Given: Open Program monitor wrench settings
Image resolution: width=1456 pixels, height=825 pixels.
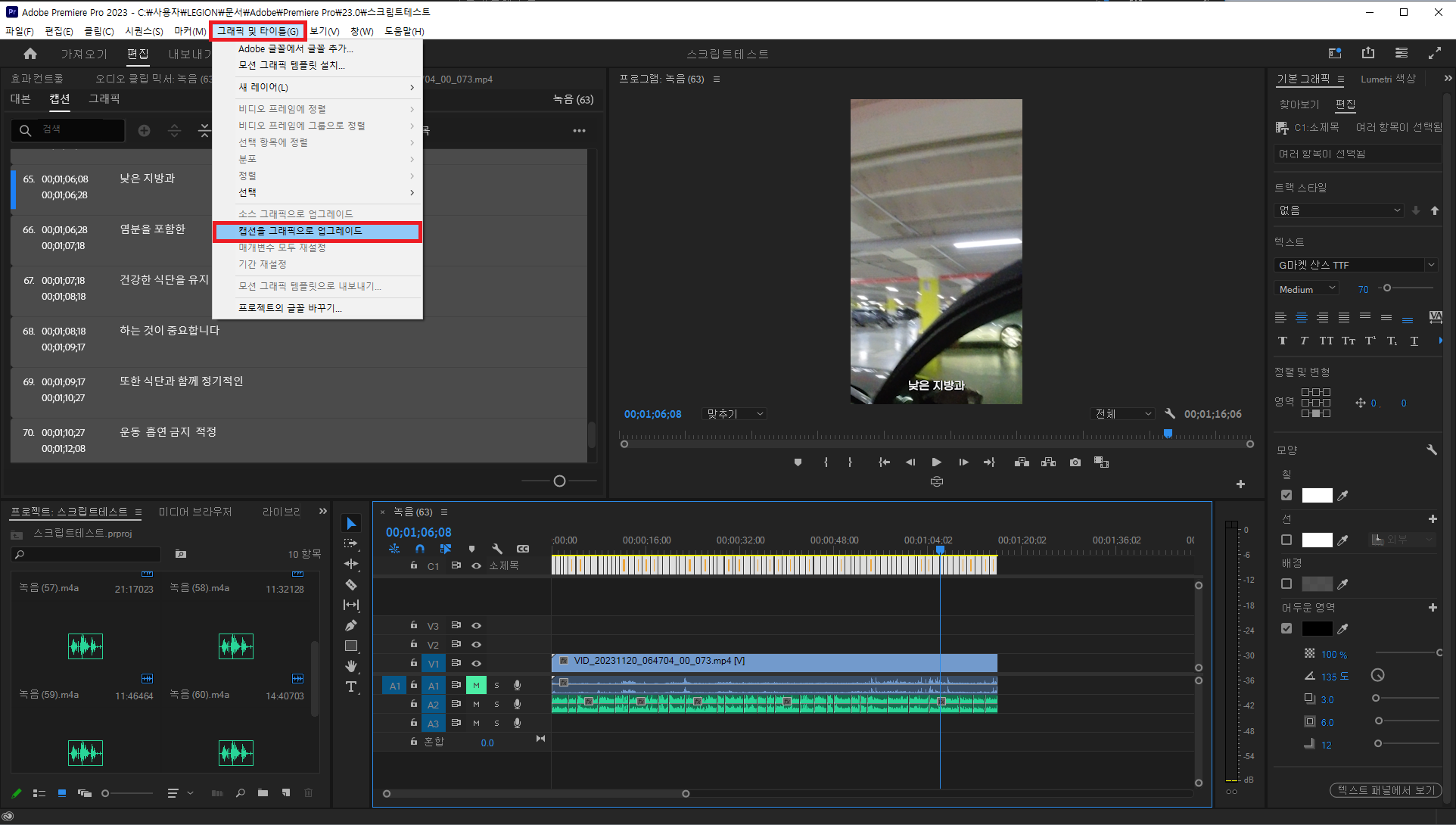Looking at the screenshot, I should 1170,414.
